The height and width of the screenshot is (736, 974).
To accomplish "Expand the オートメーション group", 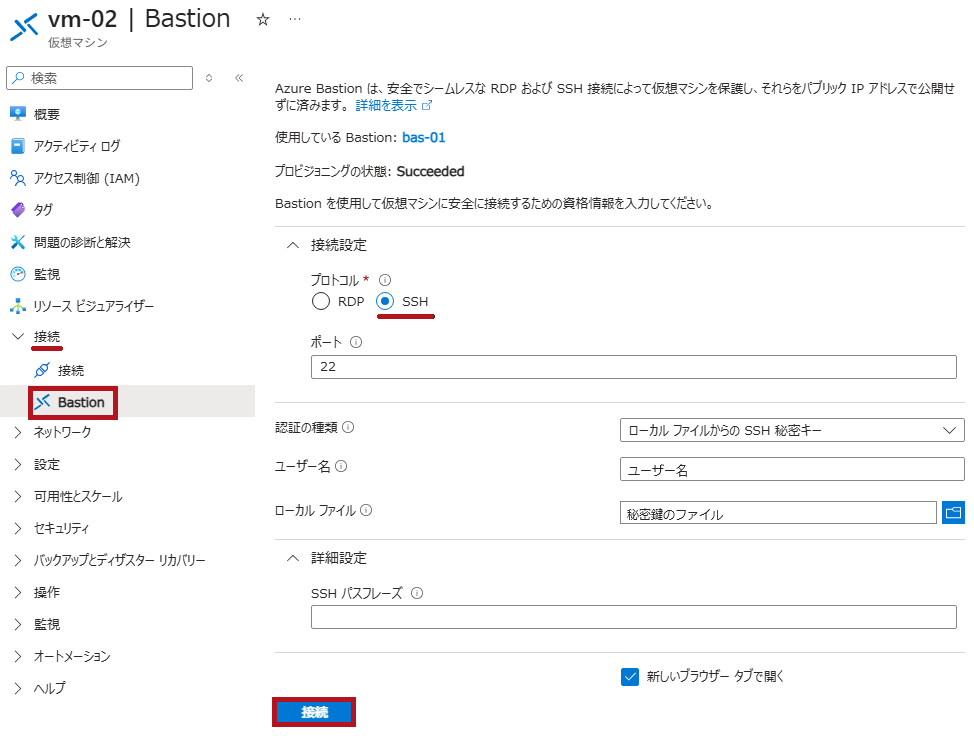I will click(x=18, y=656).
